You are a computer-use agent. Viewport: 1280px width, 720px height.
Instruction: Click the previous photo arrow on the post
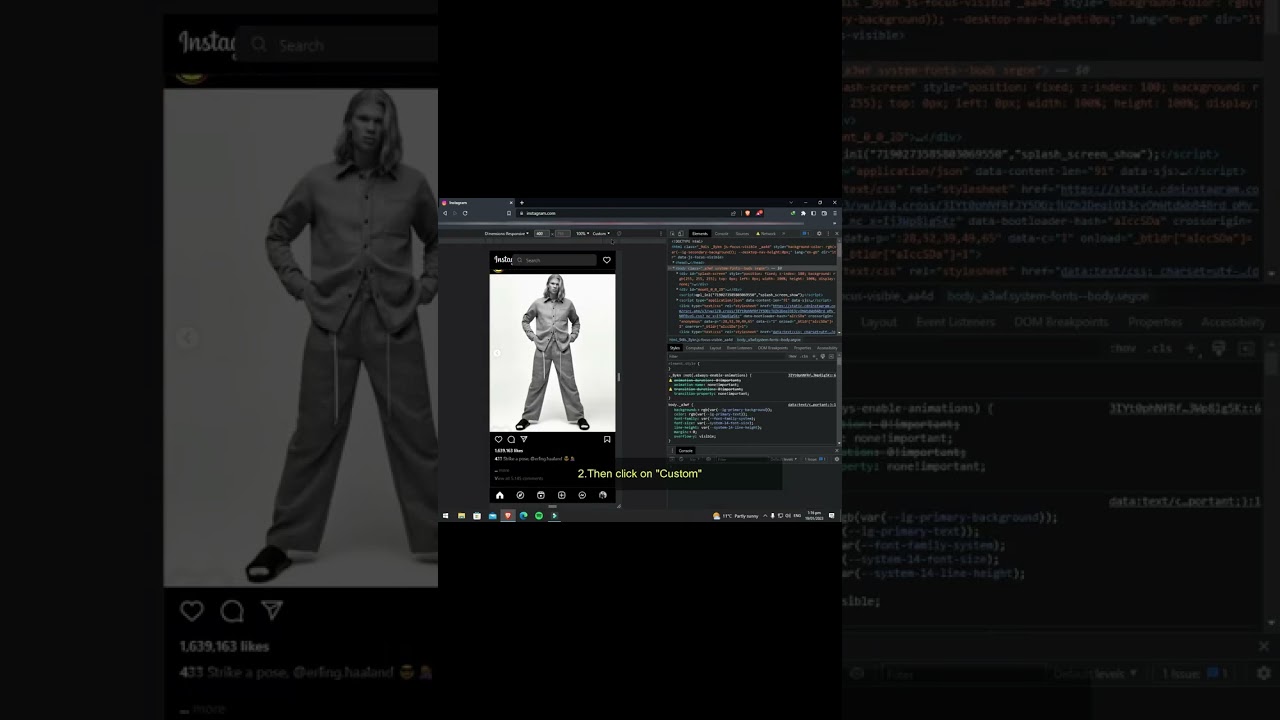click(x=497, y=352)
